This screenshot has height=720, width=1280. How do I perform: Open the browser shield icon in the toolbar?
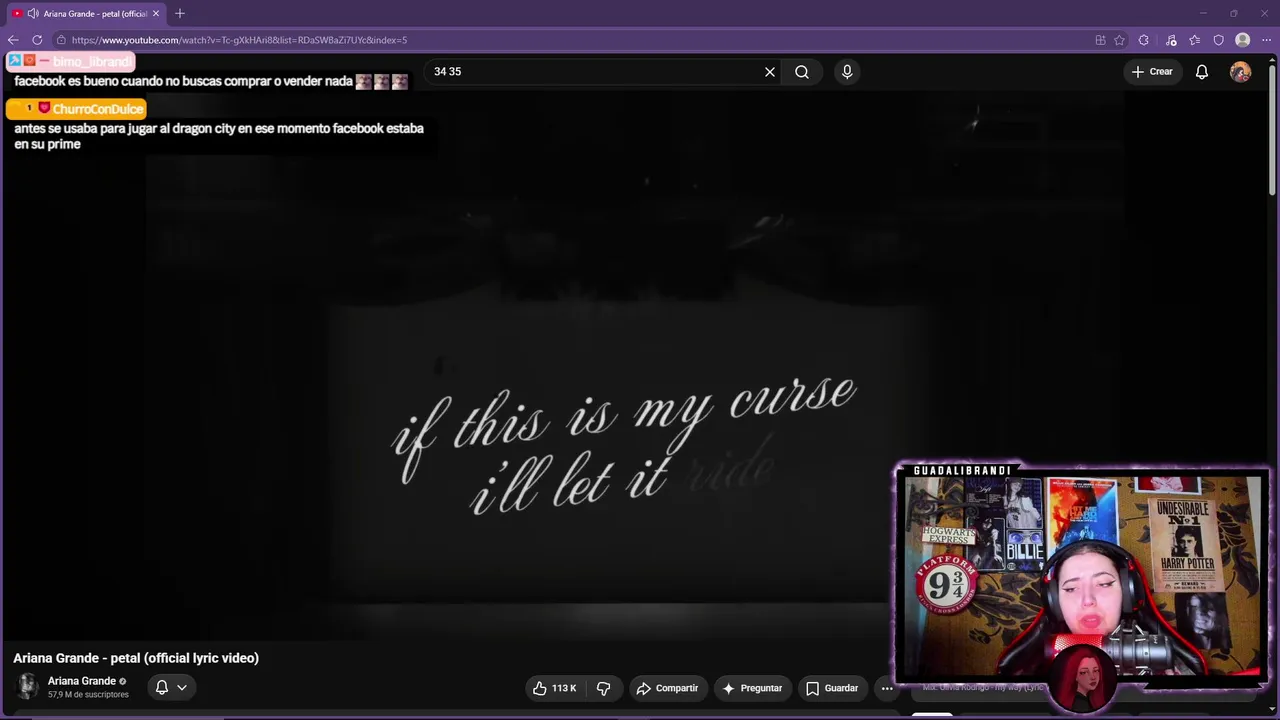[x=1219, y=40]
